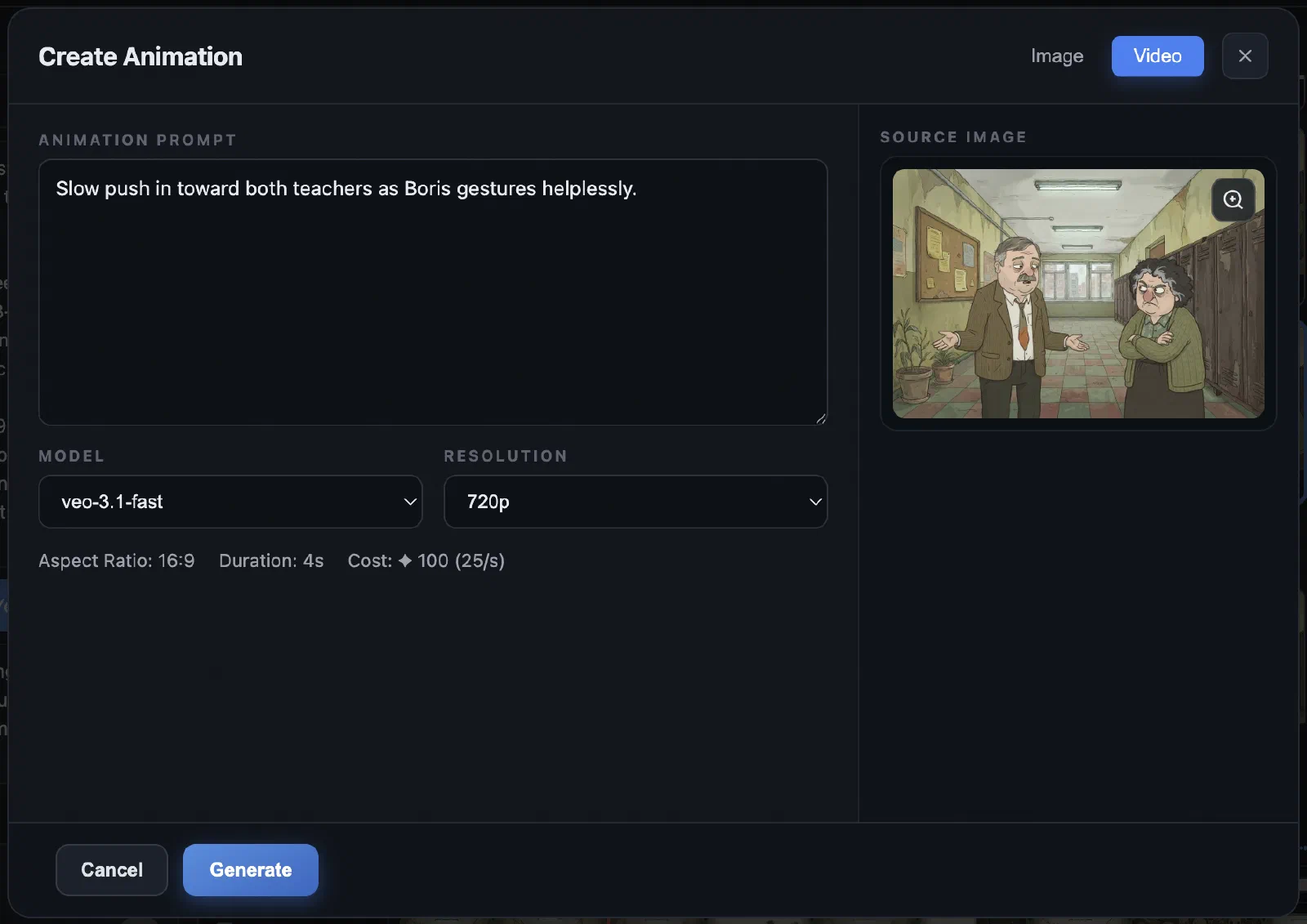Click the 'SOURCE IMAGE' heading
Viewport: 1307px width, 924px height.
(x=953, y=137)
